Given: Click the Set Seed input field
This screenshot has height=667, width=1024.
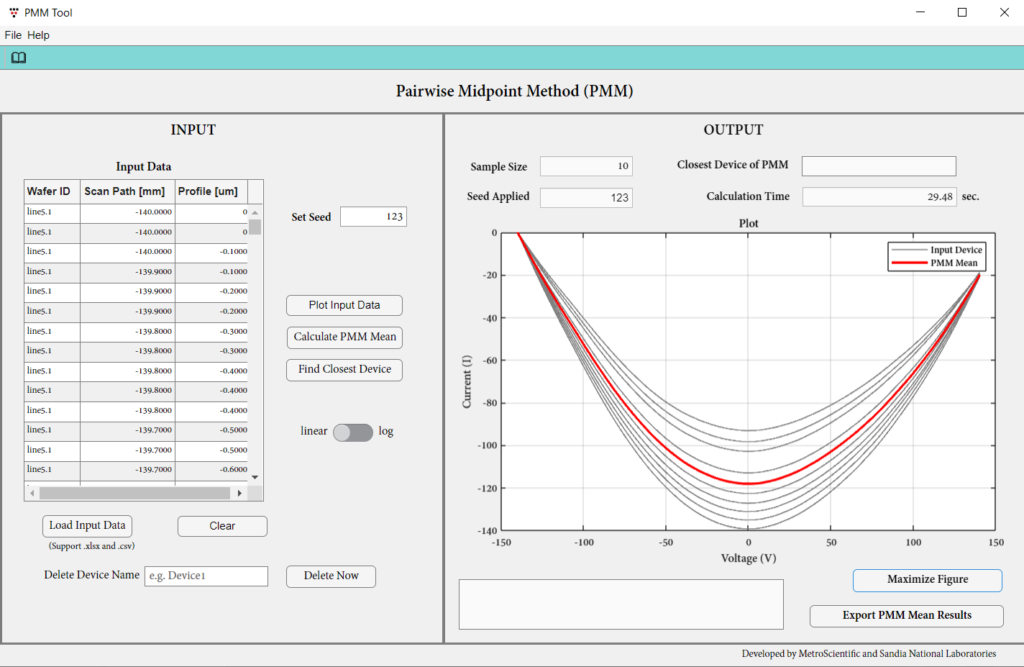Looking at the screenshot, I should (x=373, y=217).
